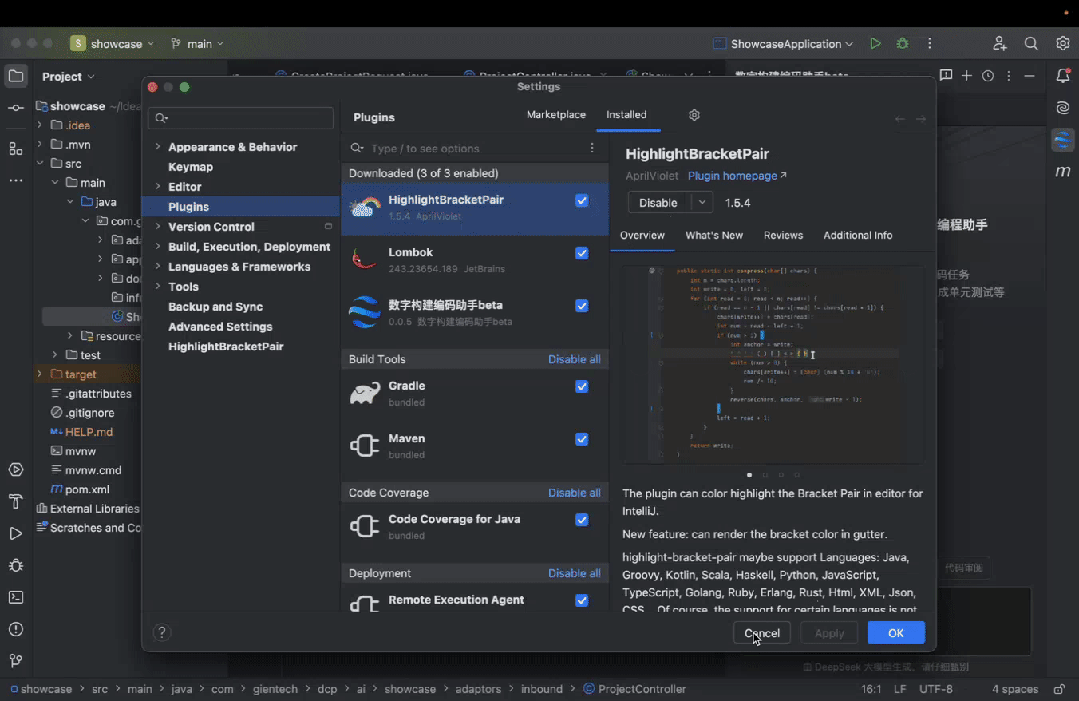Open the Build hammer tool window icon
Image resolution: width=1079 pixels, height=701 pixels.
[16, 502]
